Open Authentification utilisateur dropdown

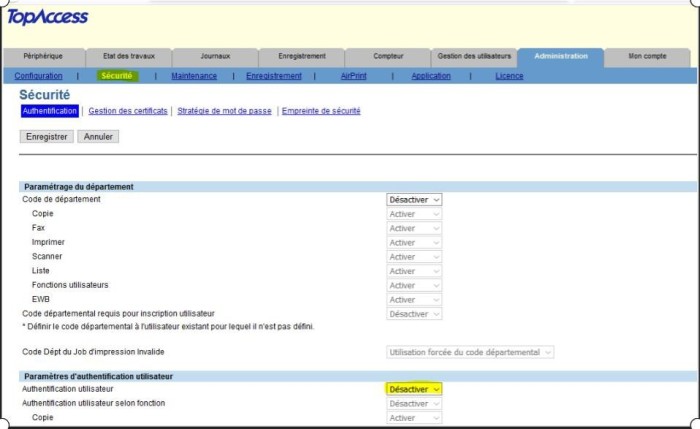(414, 389)
